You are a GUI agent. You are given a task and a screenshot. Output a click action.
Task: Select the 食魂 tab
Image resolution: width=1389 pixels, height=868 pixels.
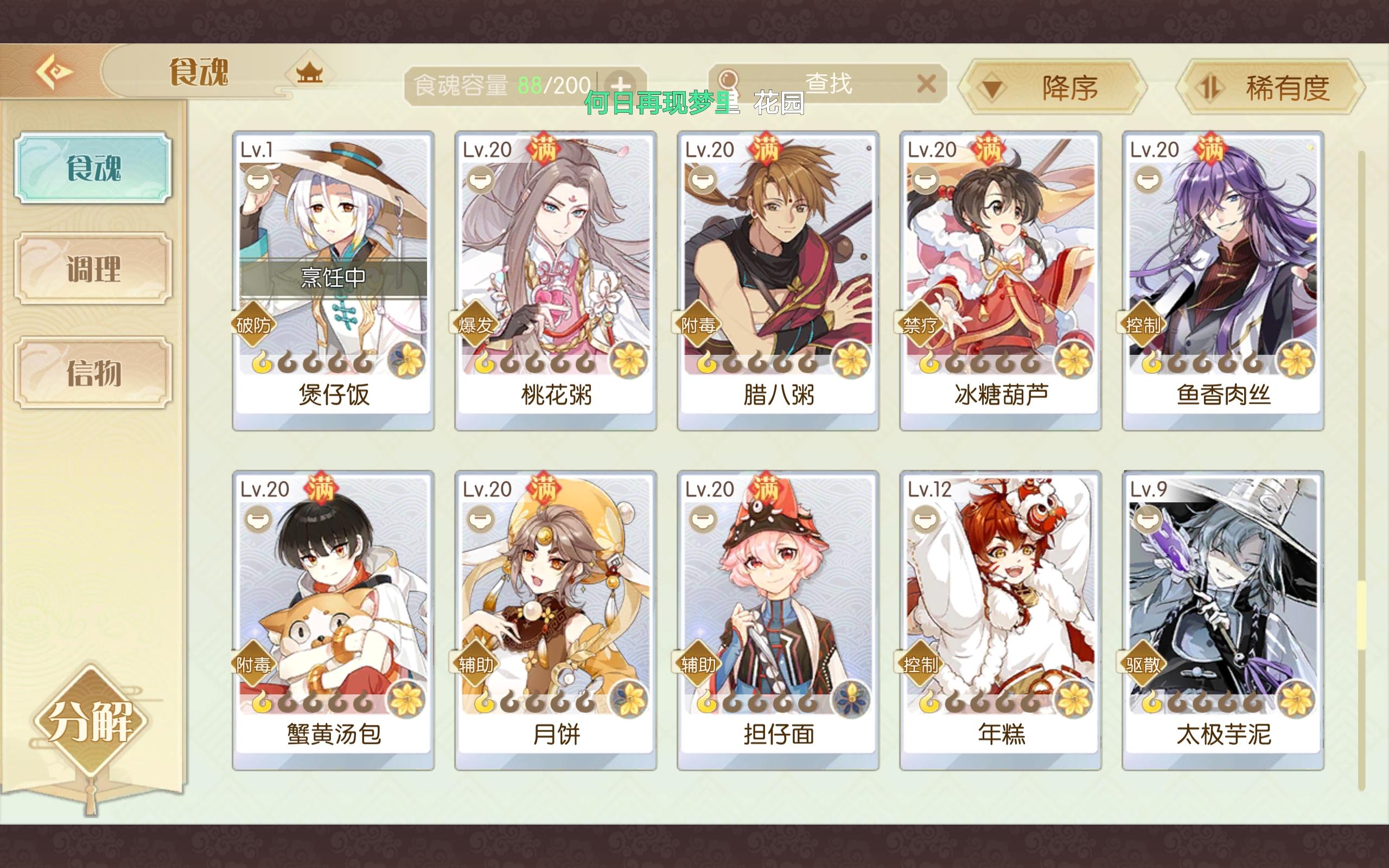tap(93, 168)
